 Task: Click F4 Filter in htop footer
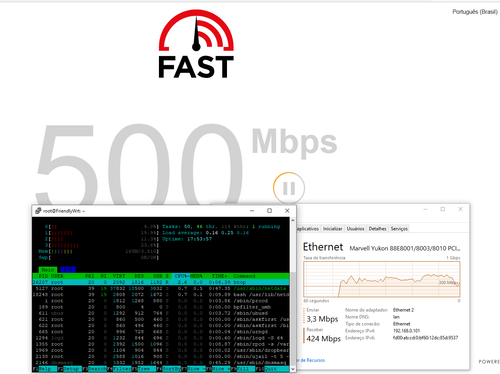(x=119, y=369)
